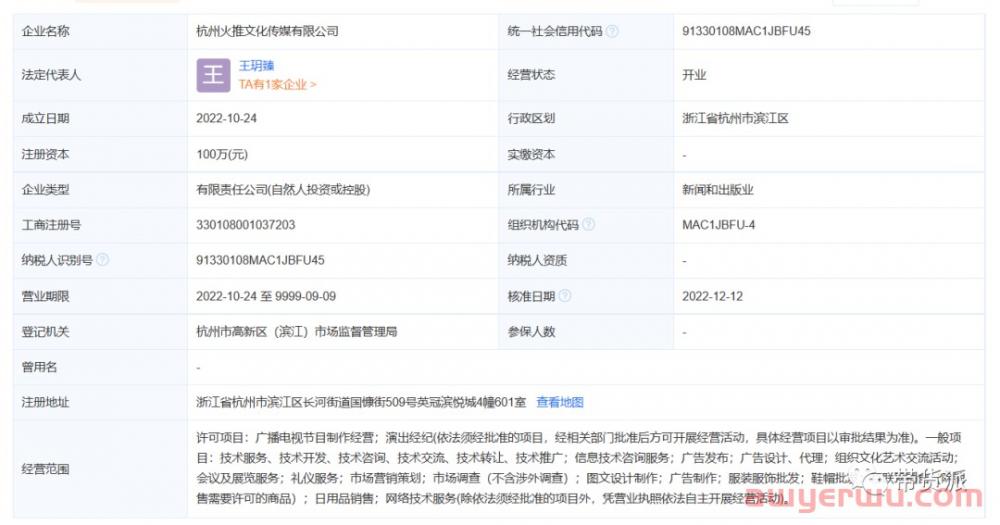Click the orange 王 avatar icon
1000x525 pixels.
coord(212,75)
